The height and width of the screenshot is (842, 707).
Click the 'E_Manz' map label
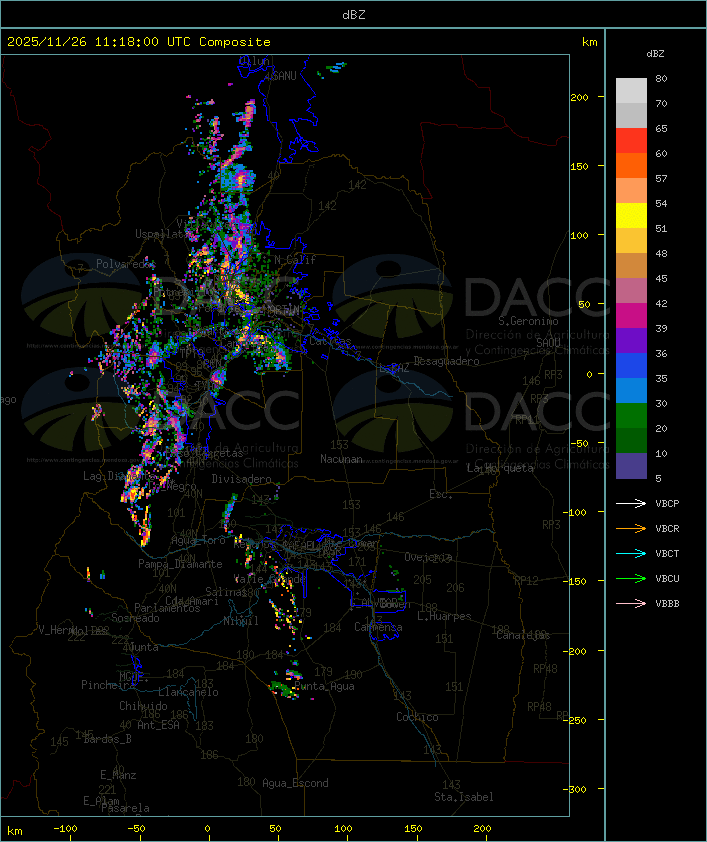tap(118, 775)
